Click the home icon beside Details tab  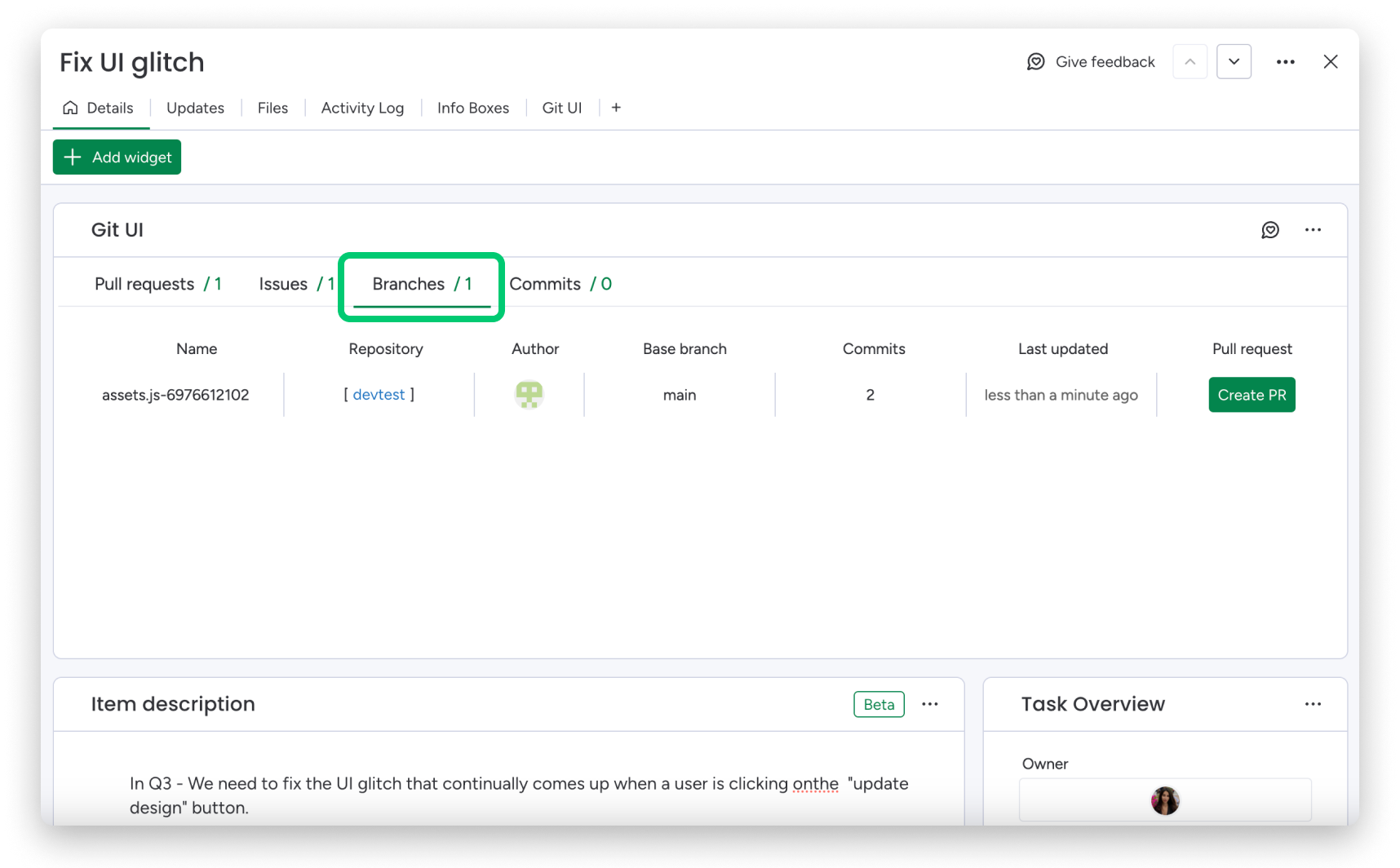pos(70,107)
